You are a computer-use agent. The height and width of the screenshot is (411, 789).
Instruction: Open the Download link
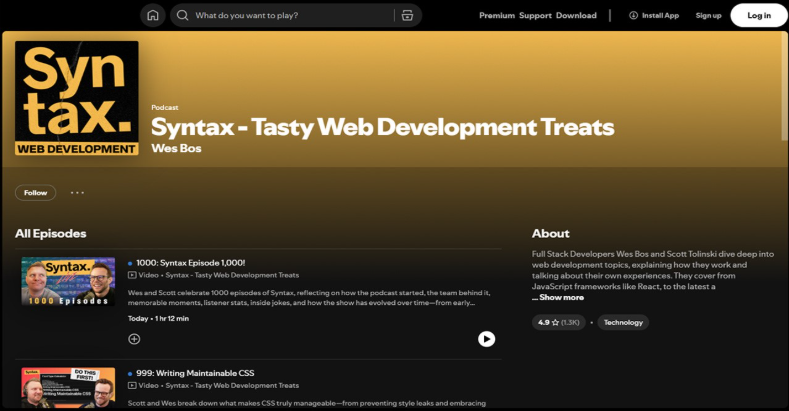[576, 15]
